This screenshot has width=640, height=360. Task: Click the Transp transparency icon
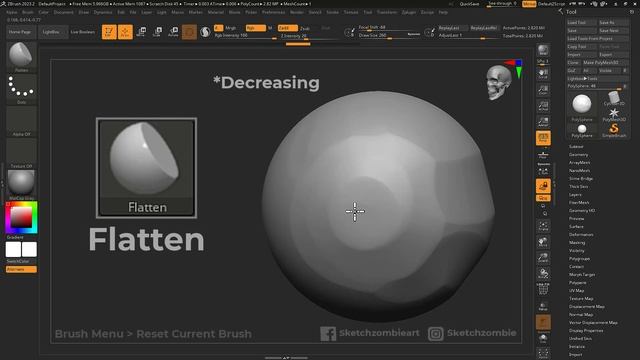click(x=543, y=306)
